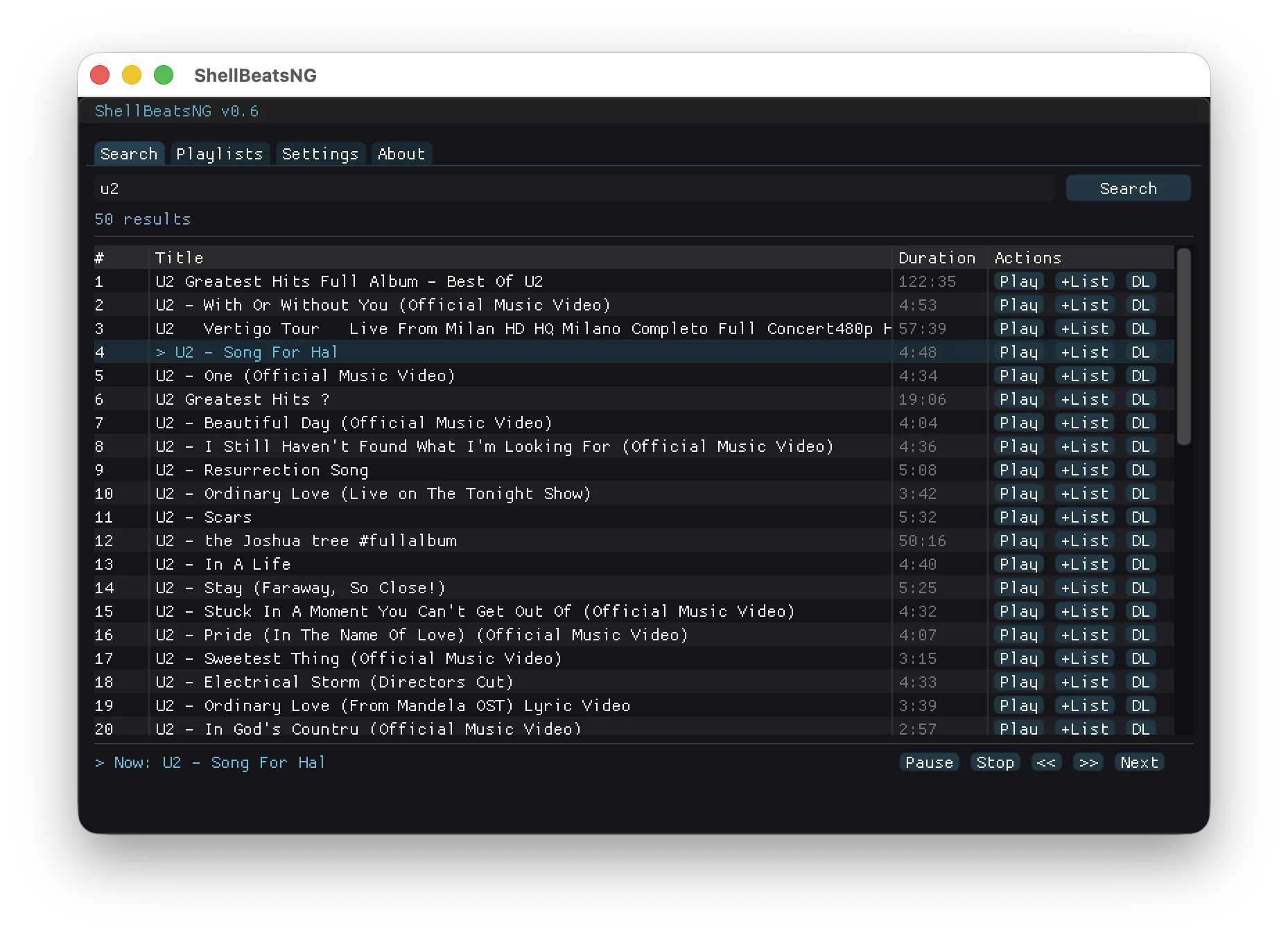Download 'U2 - Sweetest Thing'
The width and height of the screenshot is (1288, 937).
coord(1140,658)
